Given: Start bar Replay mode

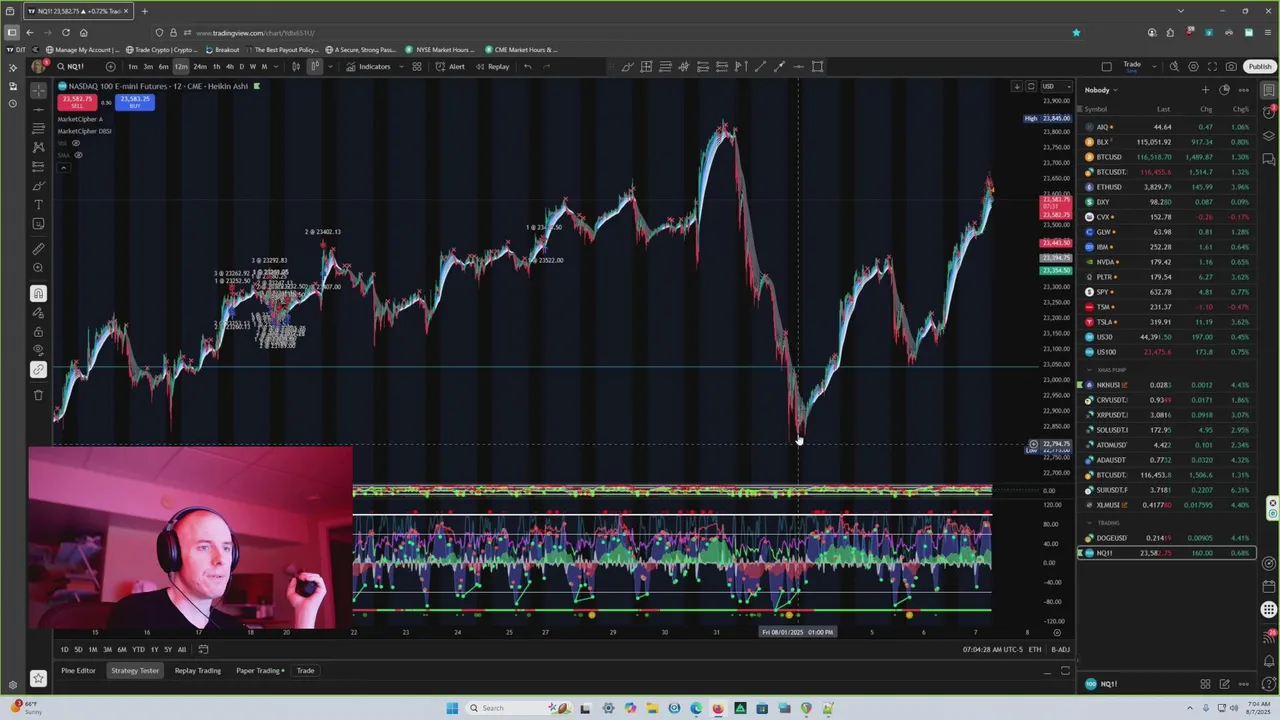Looking at the screenshot, I should click(x=492, y=67).
